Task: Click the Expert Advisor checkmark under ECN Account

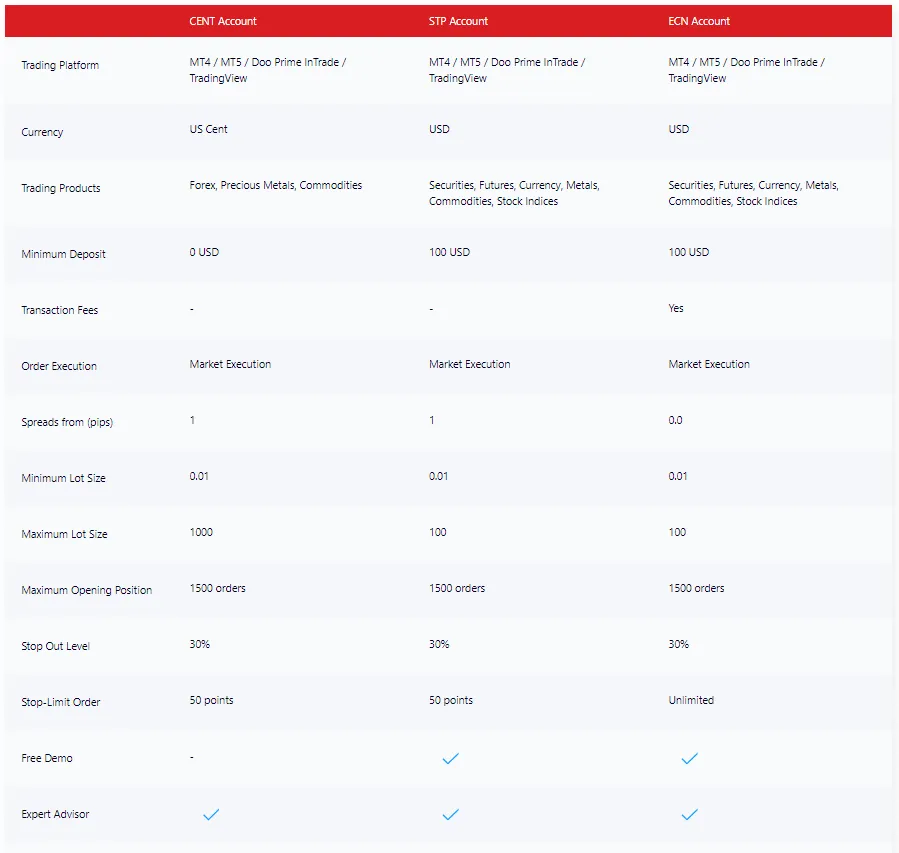Action: coord(689,815)
